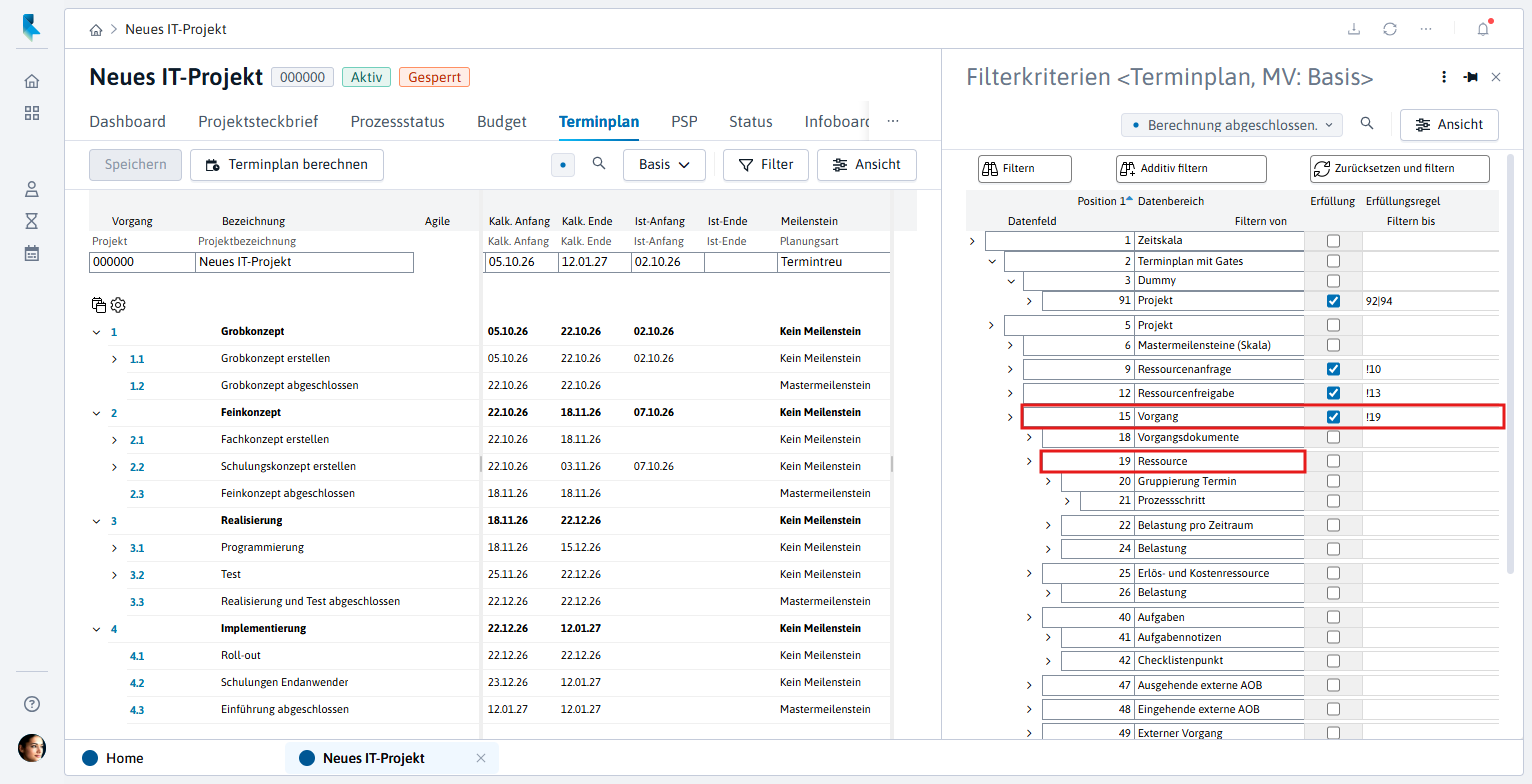Expand row 2.1 Fachkonzept erstellen
Image resolution: width=1532 pixels, height=784 pixels.
(x=115, y=440)
